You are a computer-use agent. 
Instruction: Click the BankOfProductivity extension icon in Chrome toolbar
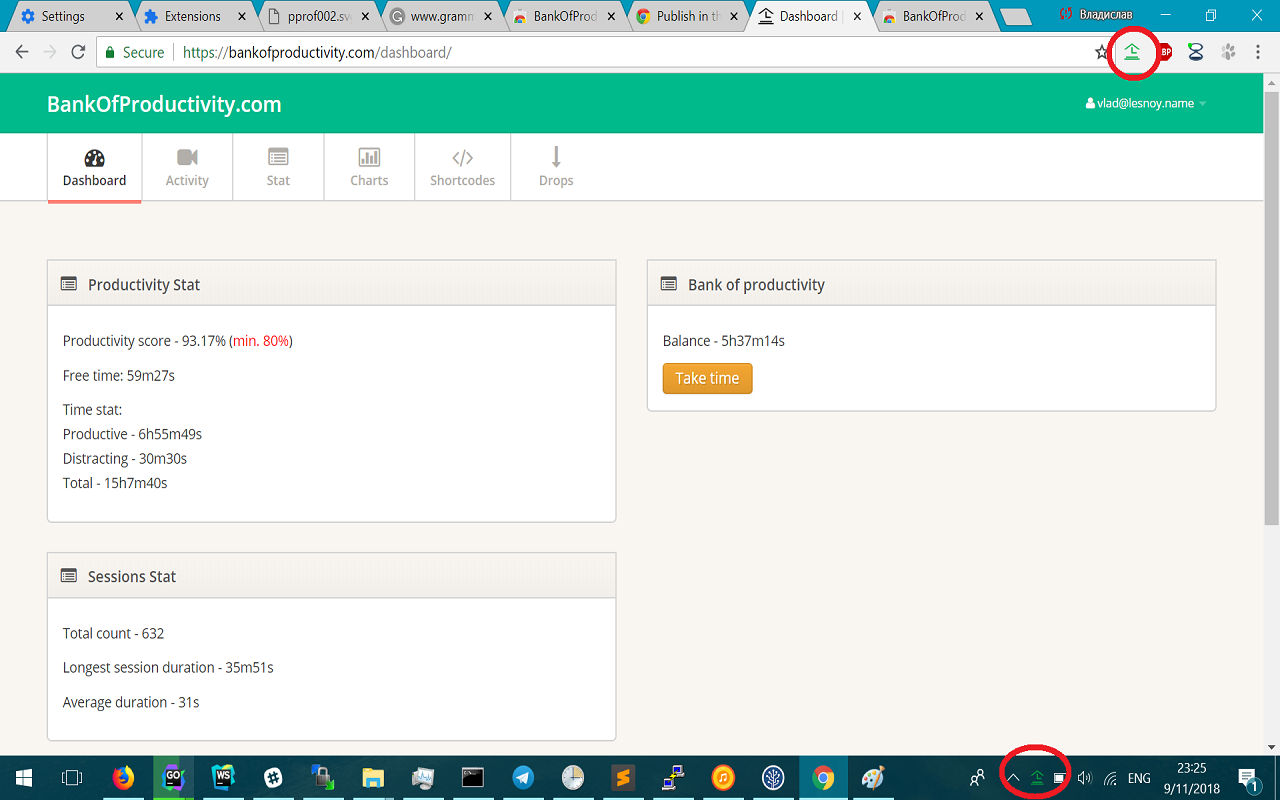pyautogui.click(x=1132, y=52)
